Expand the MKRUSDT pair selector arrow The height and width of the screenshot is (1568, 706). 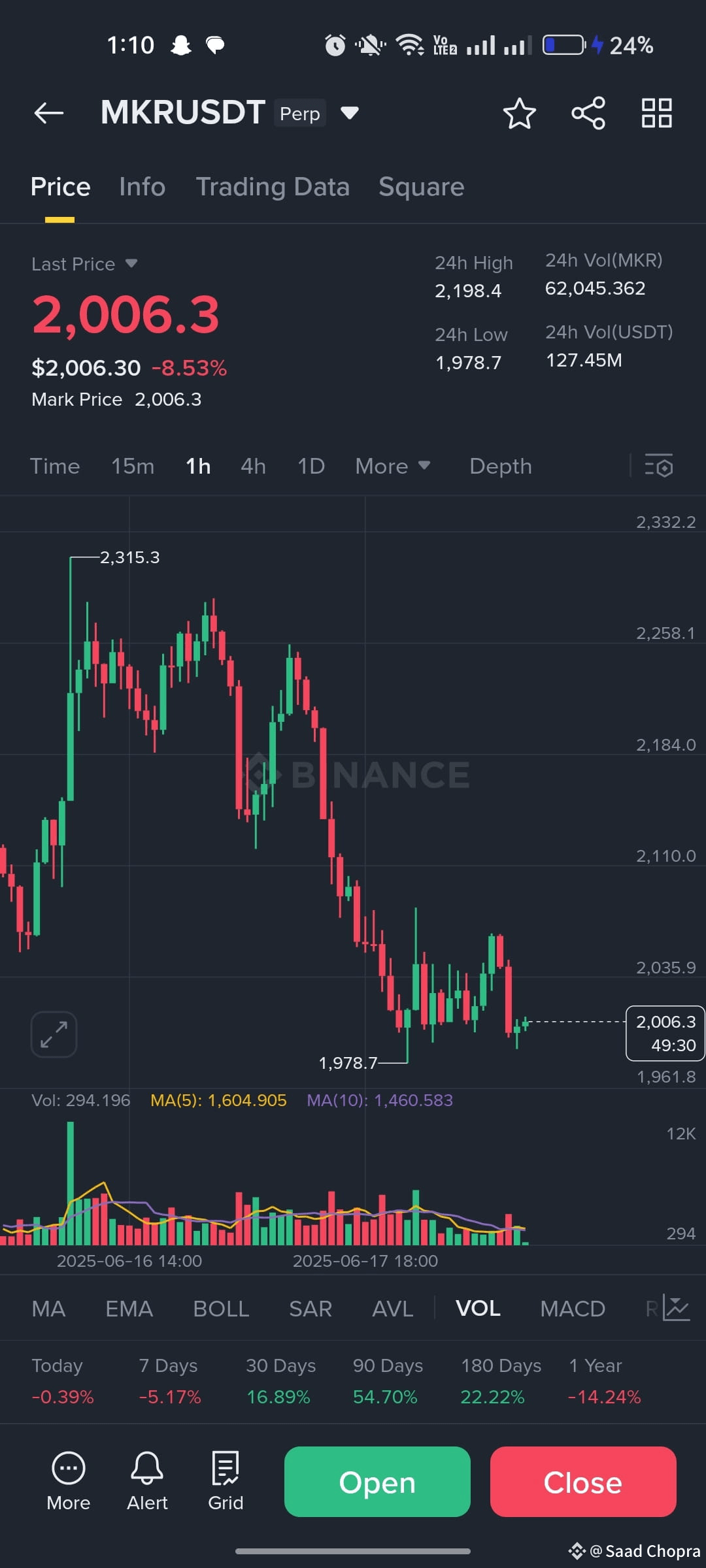pos(350,113)
